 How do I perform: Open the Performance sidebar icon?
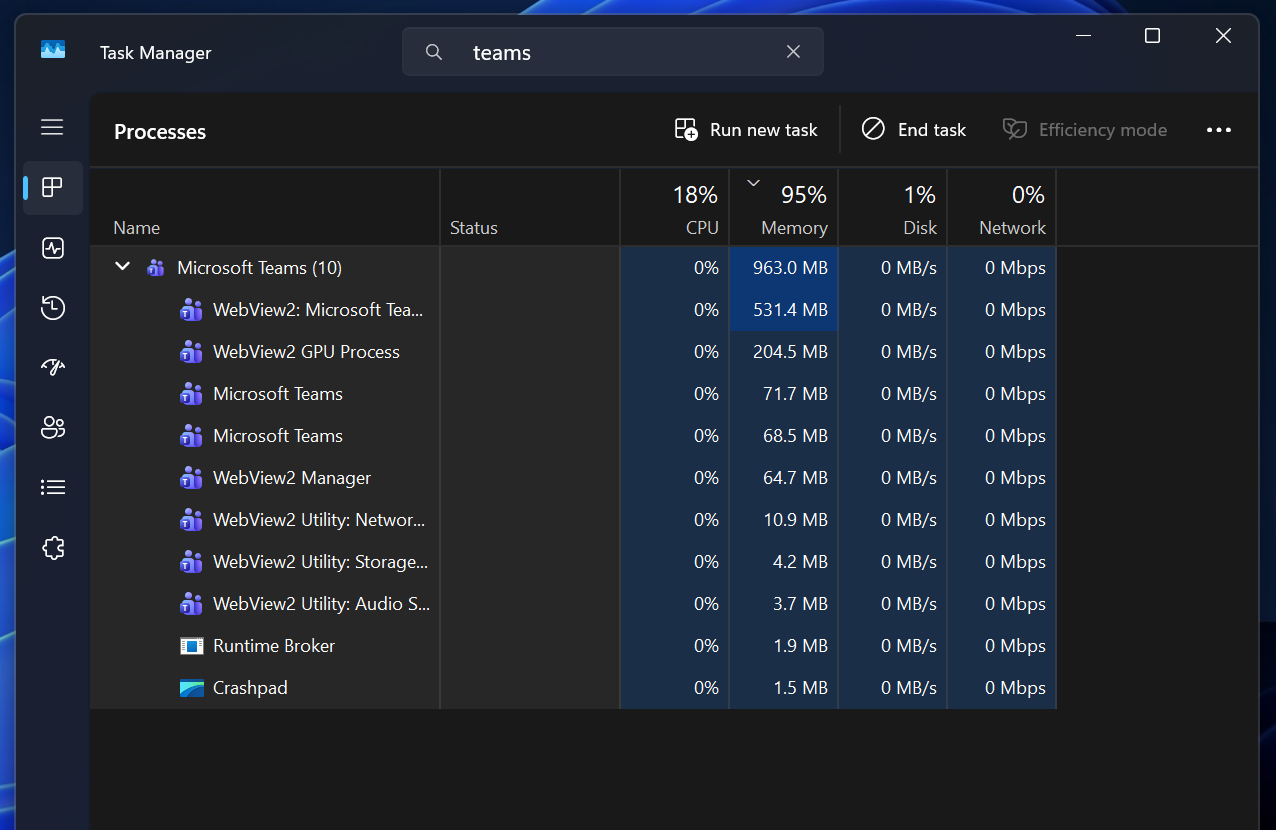click(53, 248)
